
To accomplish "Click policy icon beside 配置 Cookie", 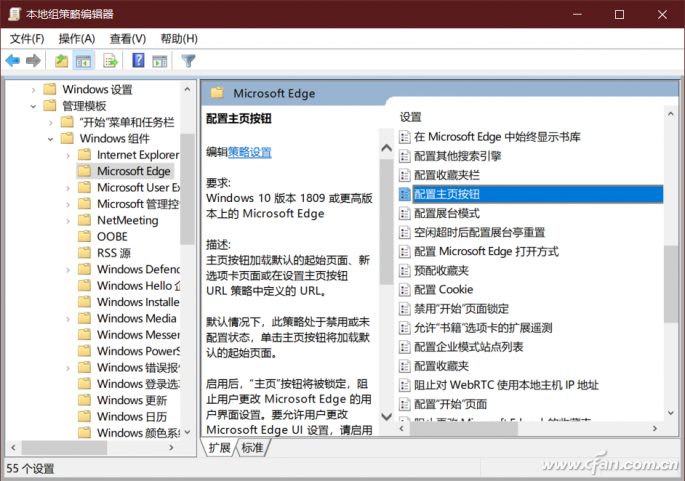I will [x=405, y=290].
